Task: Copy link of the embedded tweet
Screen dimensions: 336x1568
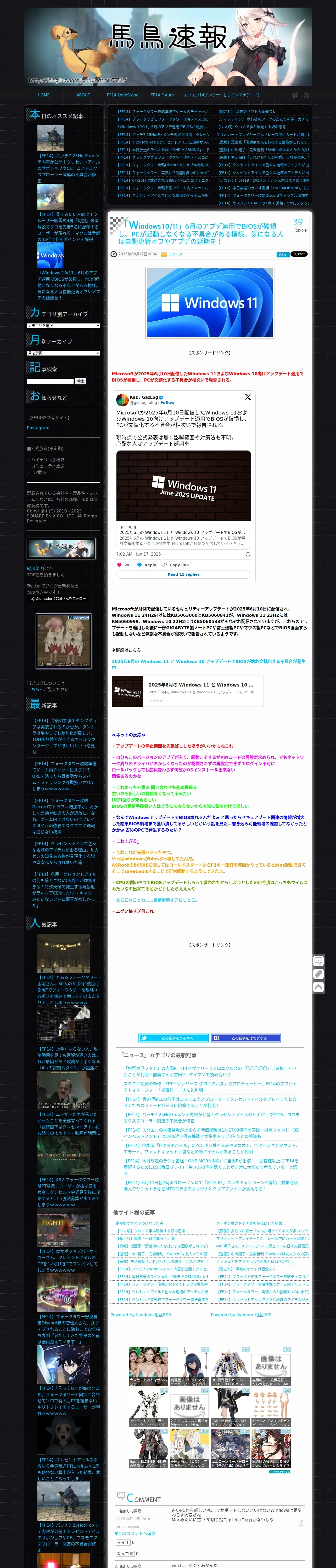Action: click(176, 565)
